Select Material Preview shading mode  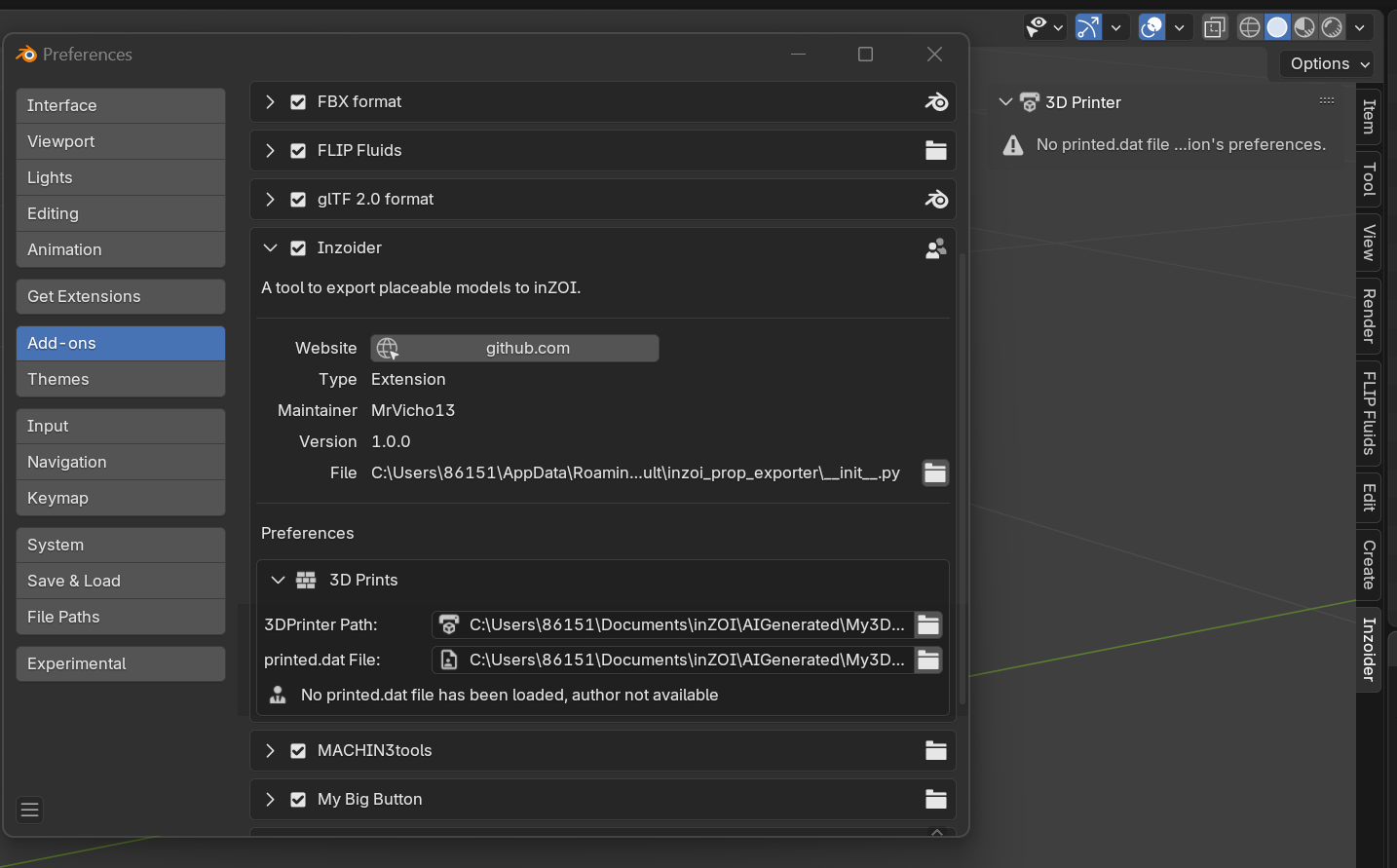tap(1305, 27)
